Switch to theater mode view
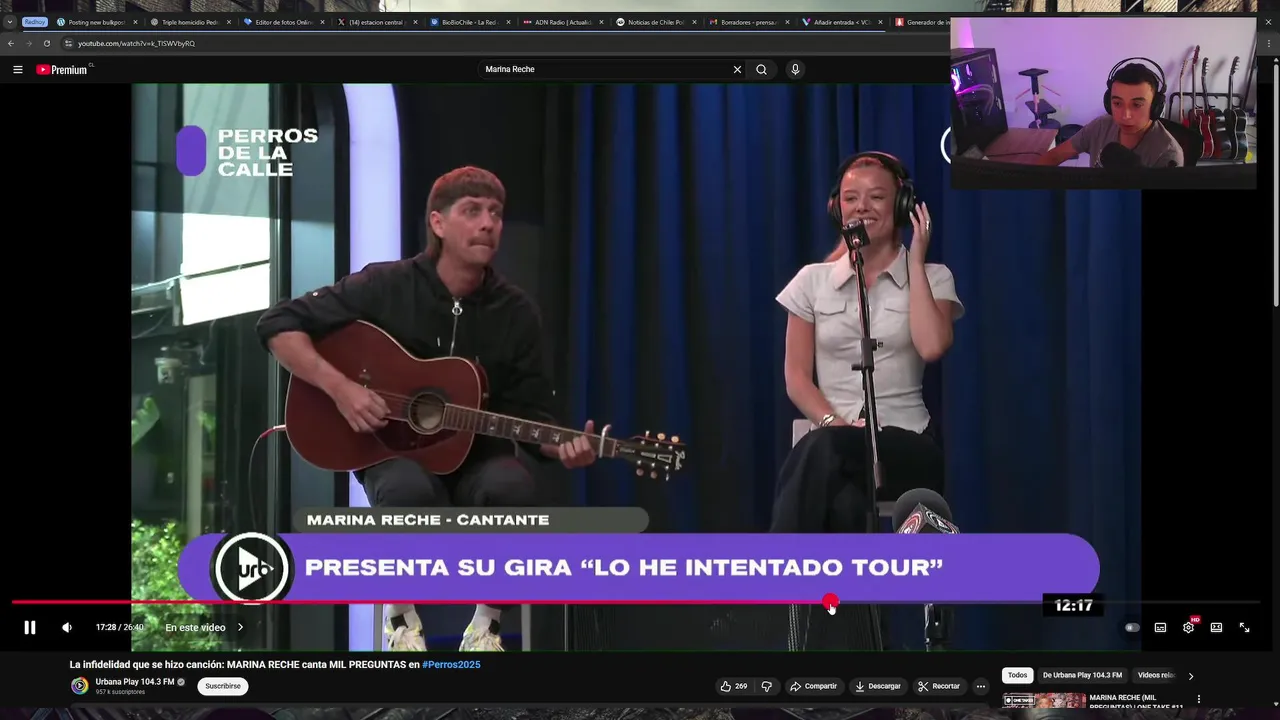This screenshot has width=1280, height=720. pos(1216,627)
